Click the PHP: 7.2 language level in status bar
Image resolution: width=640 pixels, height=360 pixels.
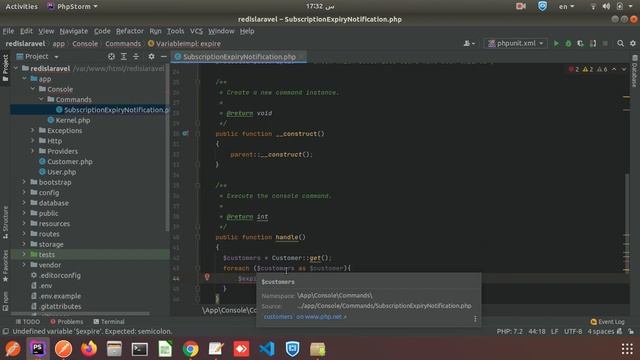pyautogui.click(x=509, y=331)
